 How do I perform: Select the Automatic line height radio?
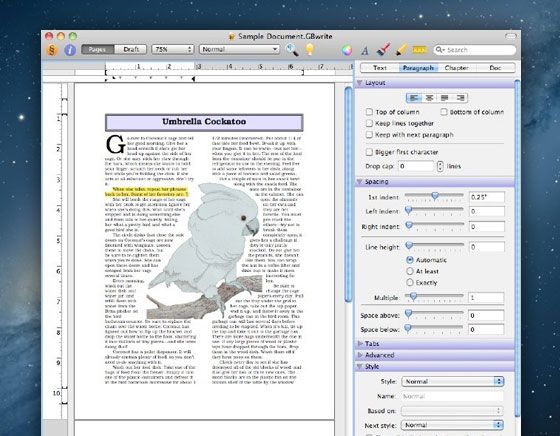click(410, 260)
